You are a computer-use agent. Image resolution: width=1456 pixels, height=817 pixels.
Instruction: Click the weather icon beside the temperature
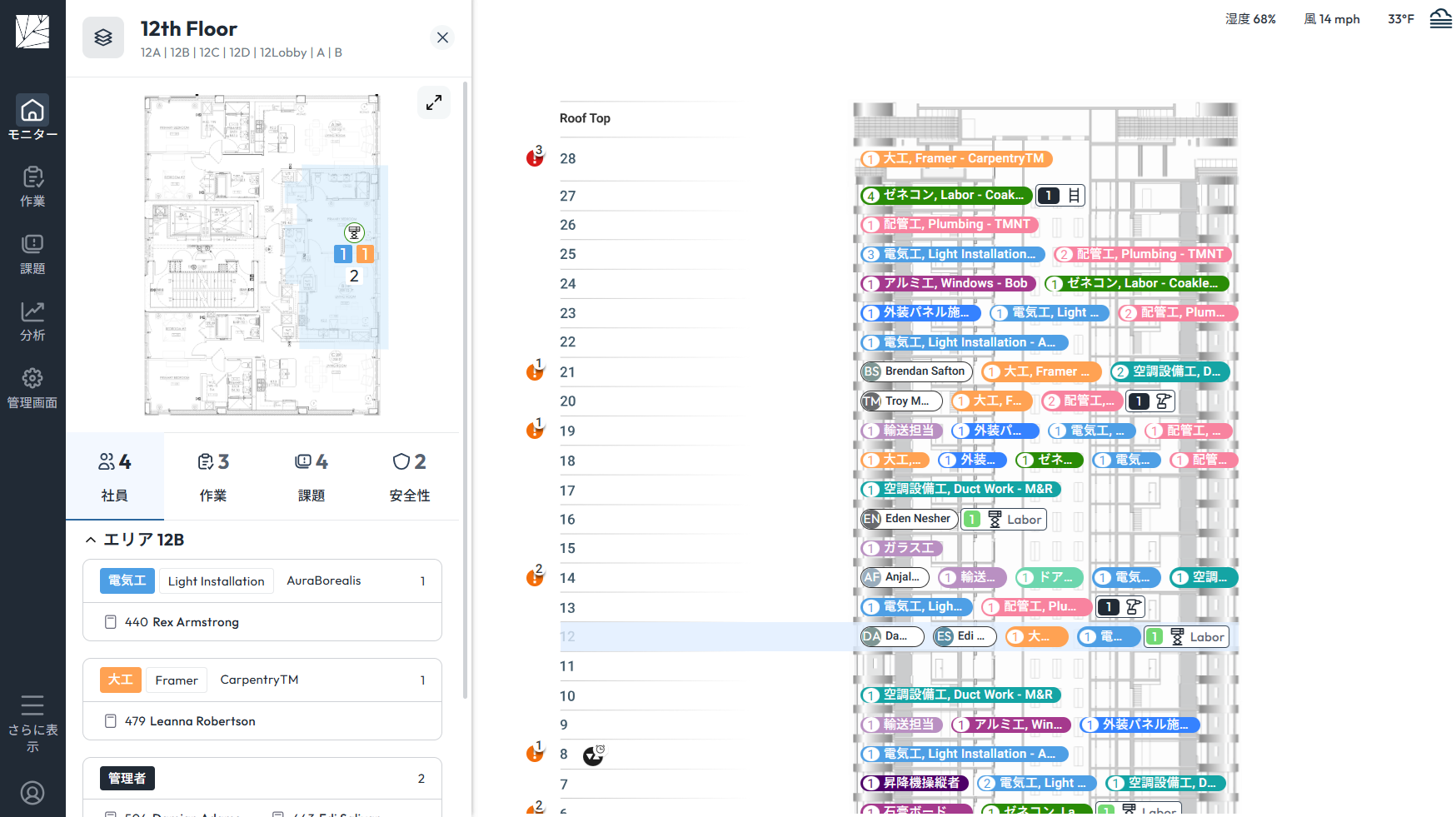tap(1440, 17)
